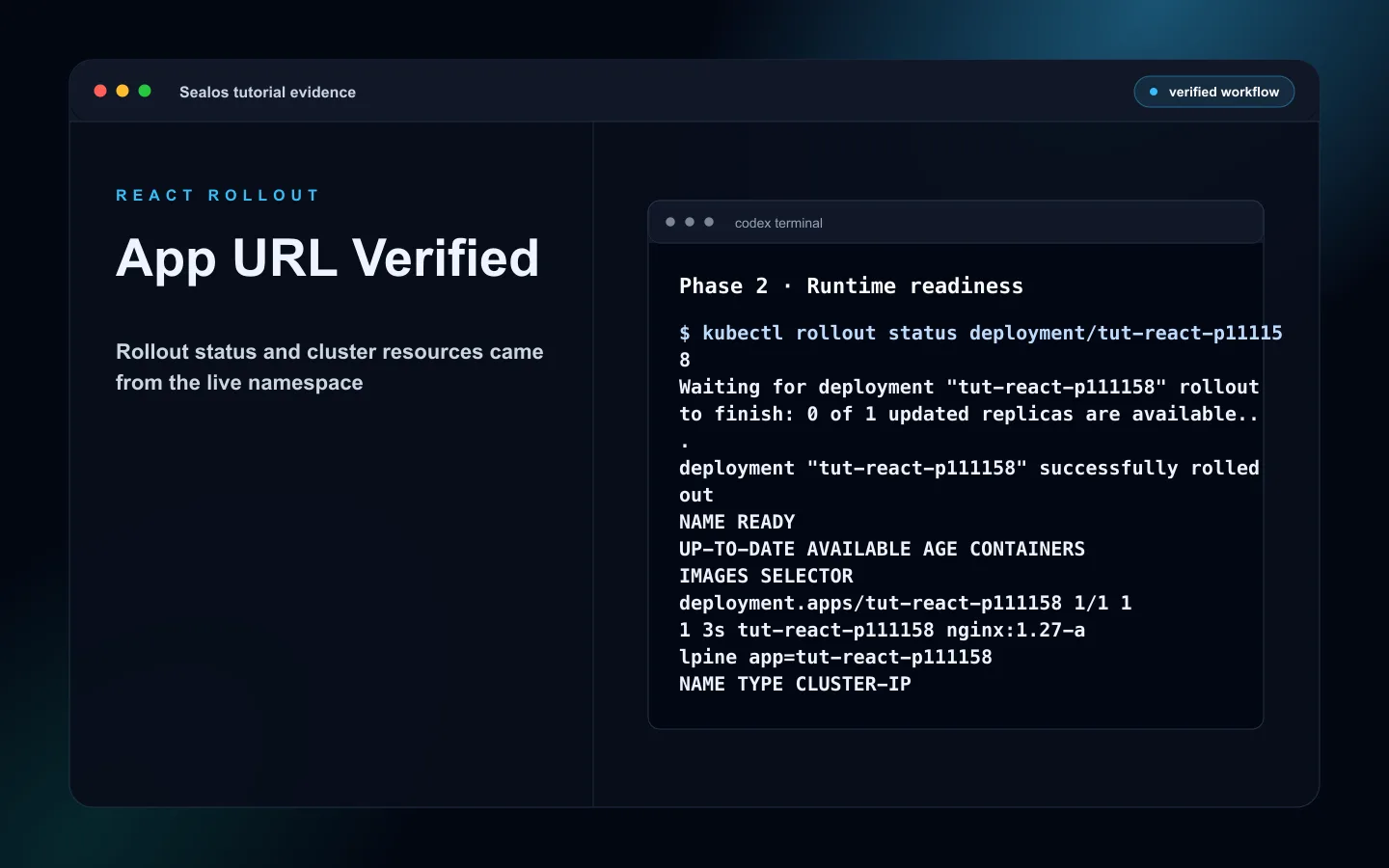This screenshot has width=1389, height=868.
Task: Click third gray dot in codex terminal
Action: [x=709, y=222]
